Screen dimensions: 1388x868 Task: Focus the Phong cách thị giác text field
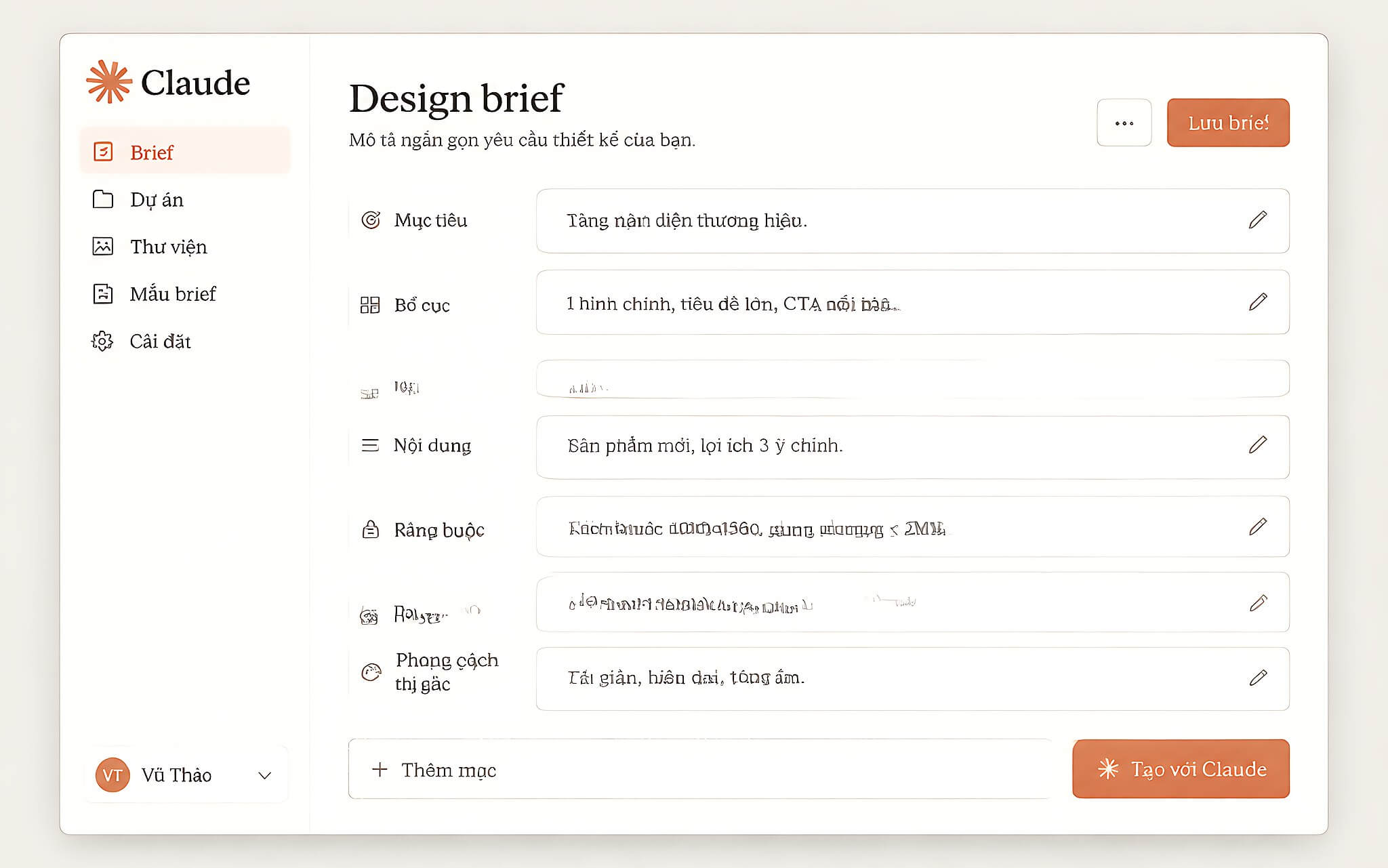coord(912,679)
